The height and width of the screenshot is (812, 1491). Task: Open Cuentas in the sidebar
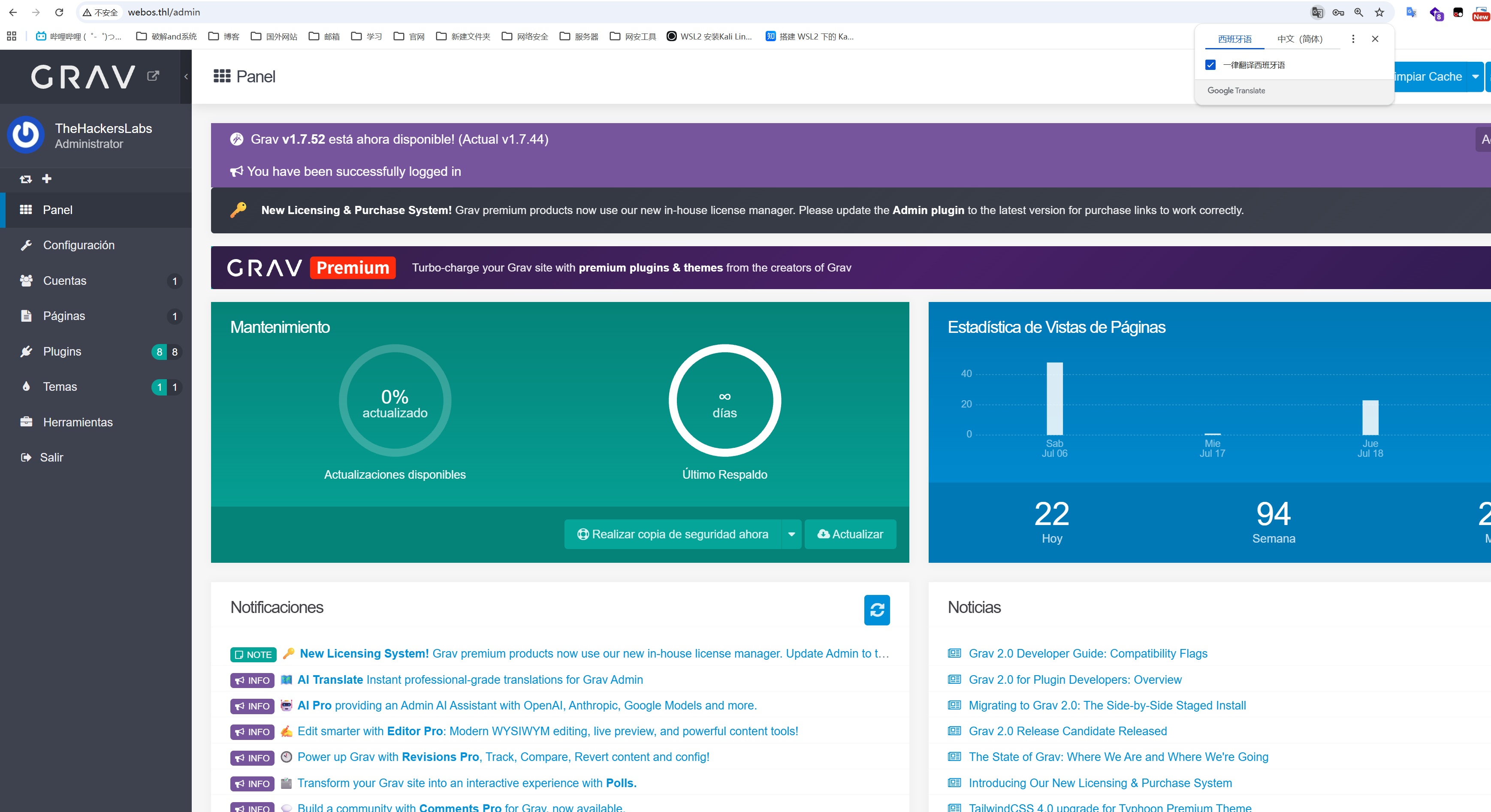(96, 281)
